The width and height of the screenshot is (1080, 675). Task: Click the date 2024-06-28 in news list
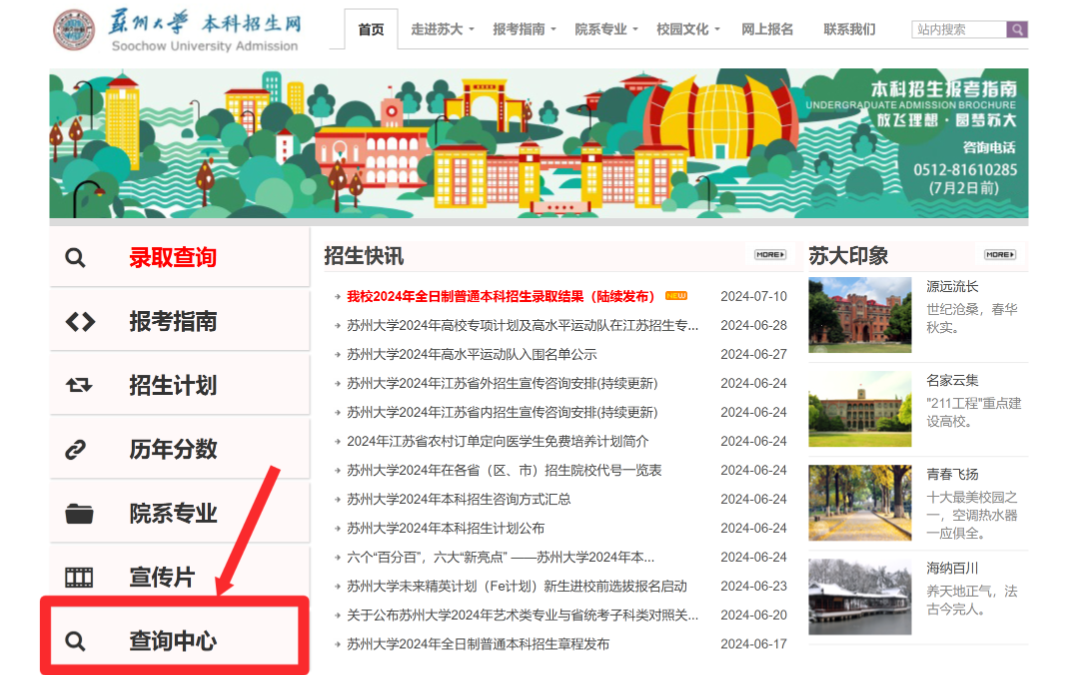click(754, 325)
